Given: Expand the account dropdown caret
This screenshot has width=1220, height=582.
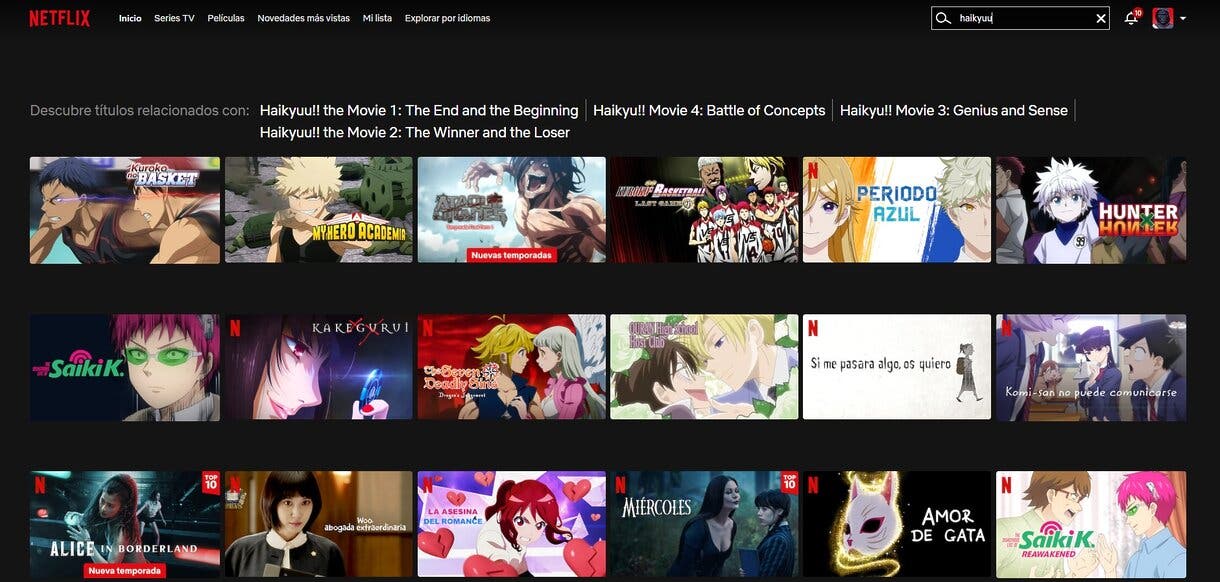Looking at the screenshot, I should point(1183,18).
